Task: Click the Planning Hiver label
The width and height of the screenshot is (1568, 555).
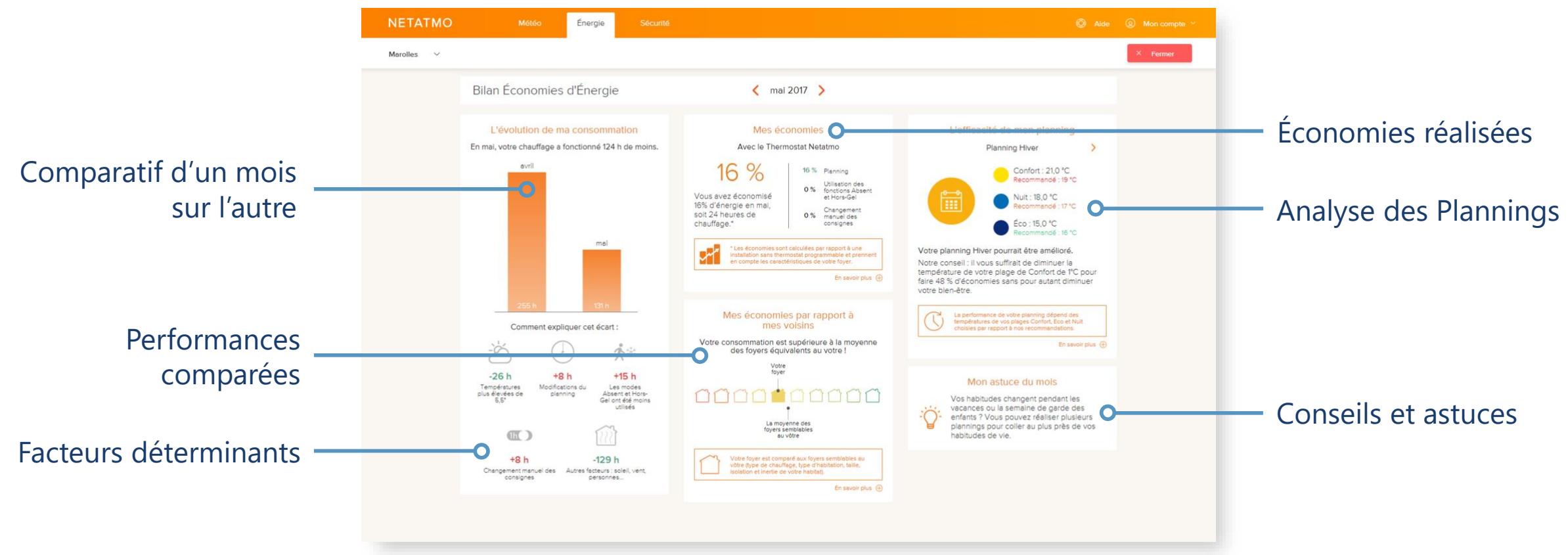Action: 1012,148
